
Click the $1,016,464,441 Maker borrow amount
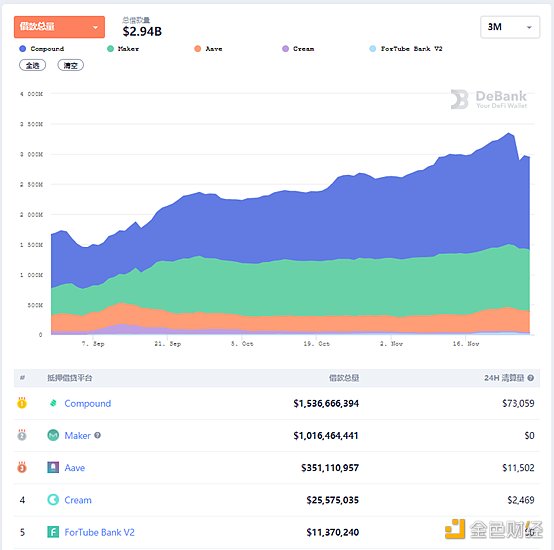[326, 436]
